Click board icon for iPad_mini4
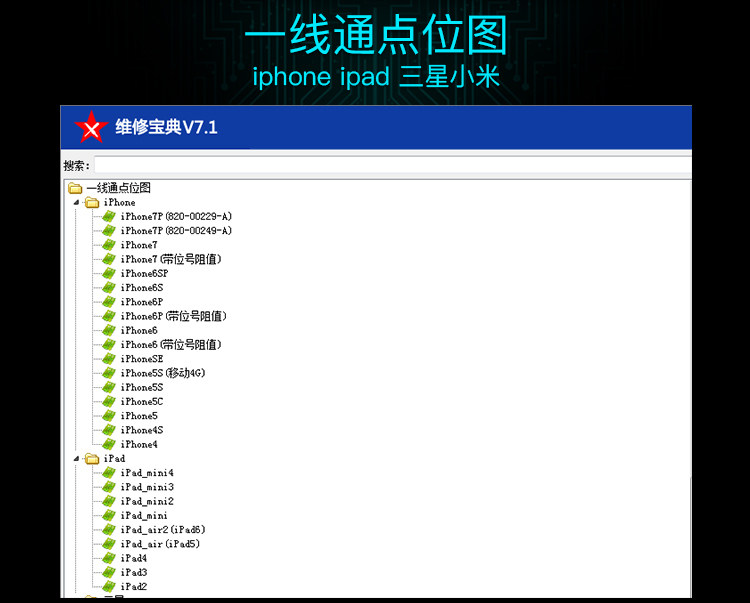Screen dimensions: 750x603 [x=109, y=473]
